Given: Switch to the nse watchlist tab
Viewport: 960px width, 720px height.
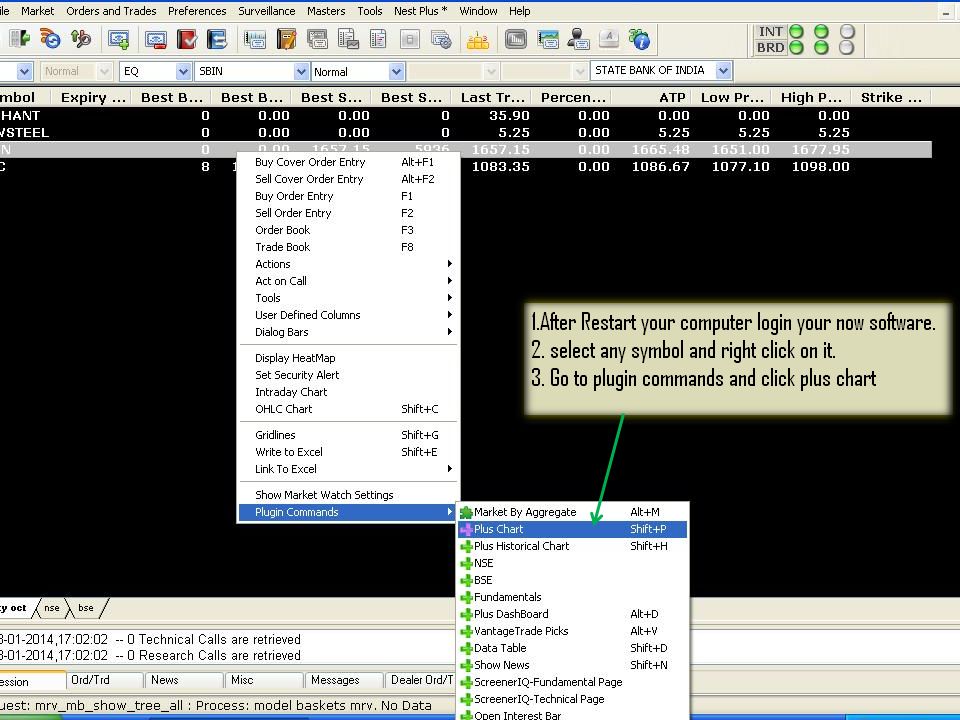Looking at the screenshot, I should (x=52, y=608).
